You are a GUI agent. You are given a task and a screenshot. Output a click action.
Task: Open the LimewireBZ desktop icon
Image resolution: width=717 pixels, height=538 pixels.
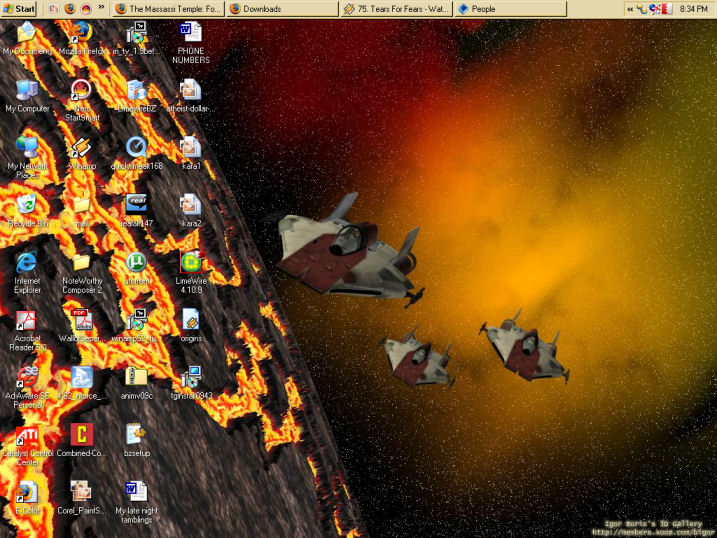click(x=137, y=96)
